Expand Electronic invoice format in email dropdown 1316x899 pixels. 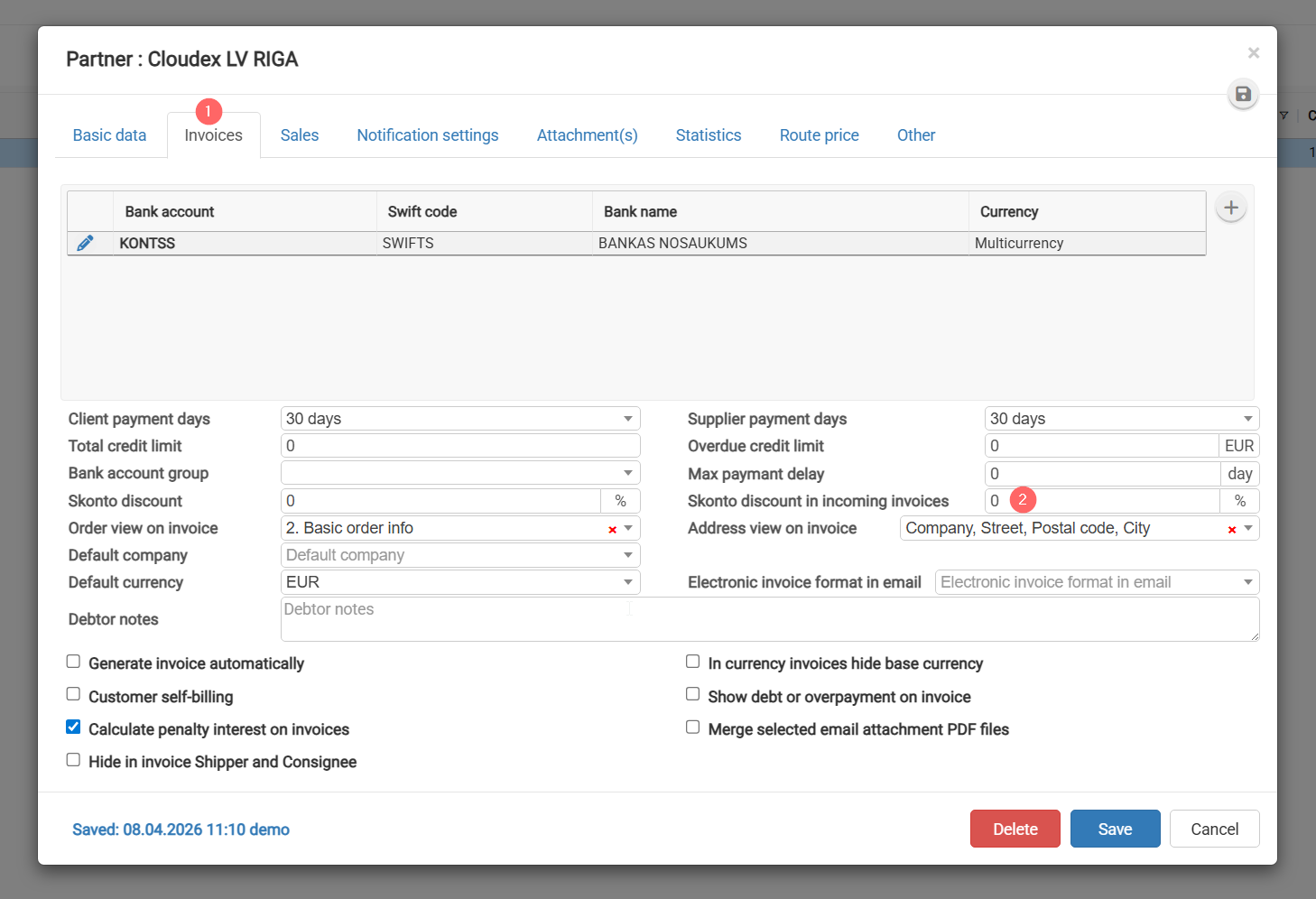(1098, 582)
